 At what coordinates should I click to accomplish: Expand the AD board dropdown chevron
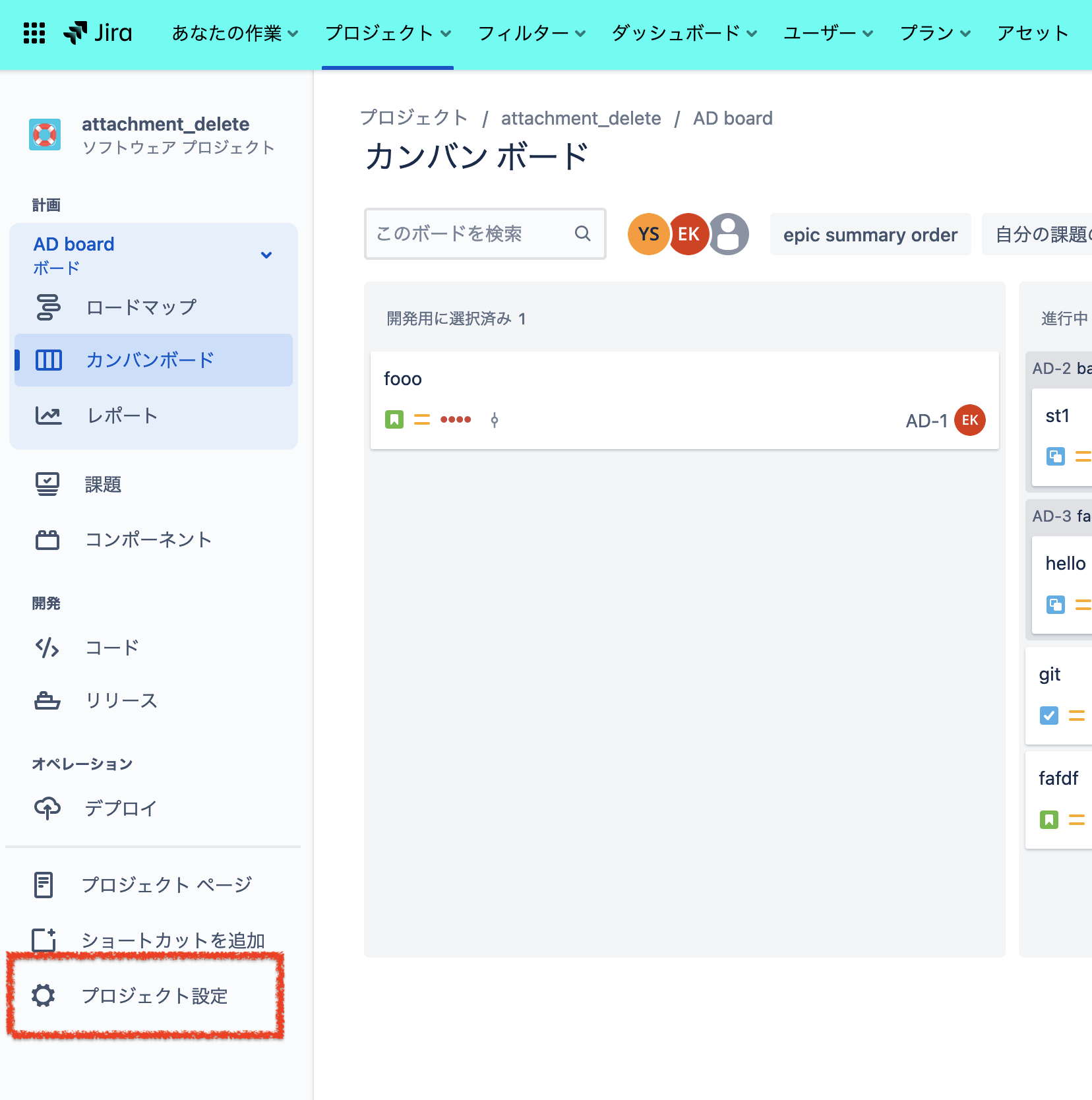pos(266,254)
